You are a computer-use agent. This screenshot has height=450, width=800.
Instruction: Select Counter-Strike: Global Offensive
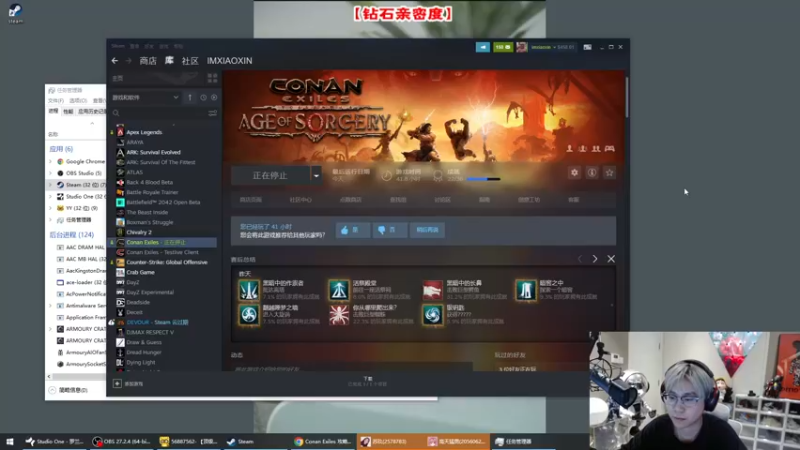pos(167,262)
